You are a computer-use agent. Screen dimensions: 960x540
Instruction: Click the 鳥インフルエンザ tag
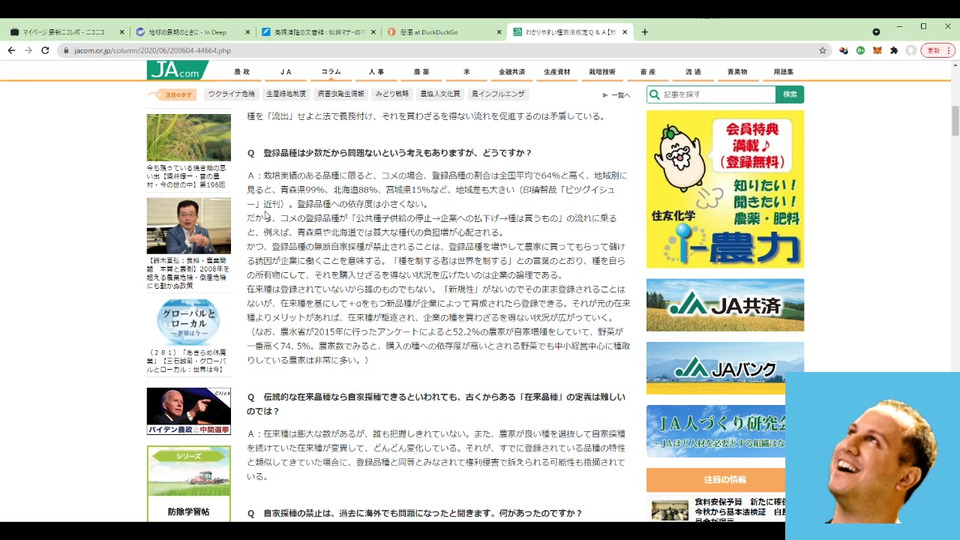point(498,94)
